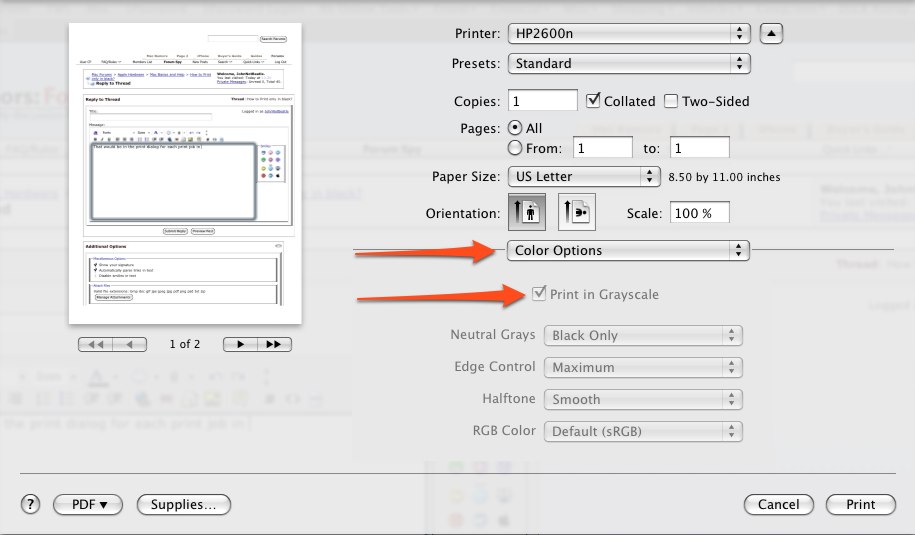This screenshot has width=915, height=535.
Task: Click the Cancel button
Action: [778, 505]
